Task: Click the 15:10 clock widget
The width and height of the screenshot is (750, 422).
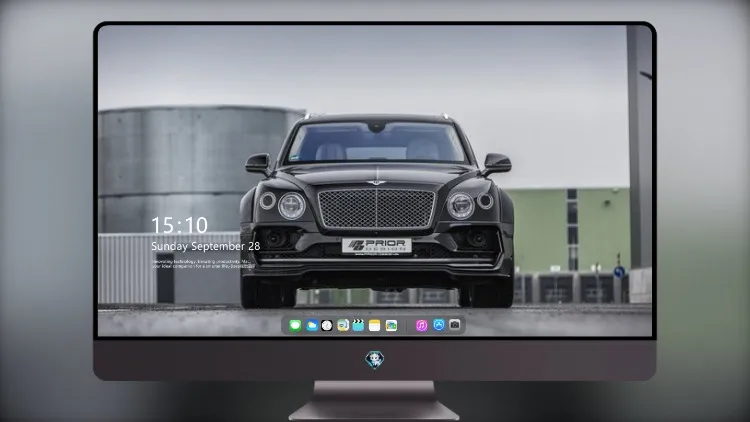Action: pyautogui.click(x=179, y=225)
